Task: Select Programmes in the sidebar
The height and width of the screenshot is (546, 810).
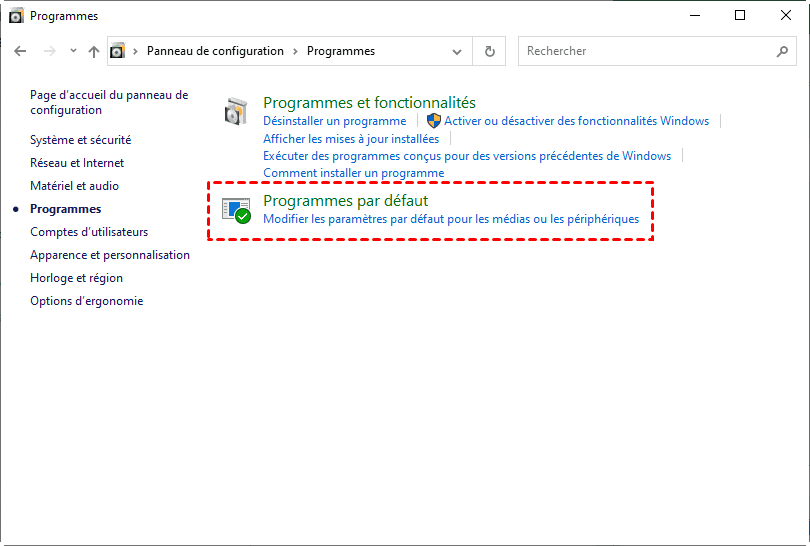Action: coord(66,209)
